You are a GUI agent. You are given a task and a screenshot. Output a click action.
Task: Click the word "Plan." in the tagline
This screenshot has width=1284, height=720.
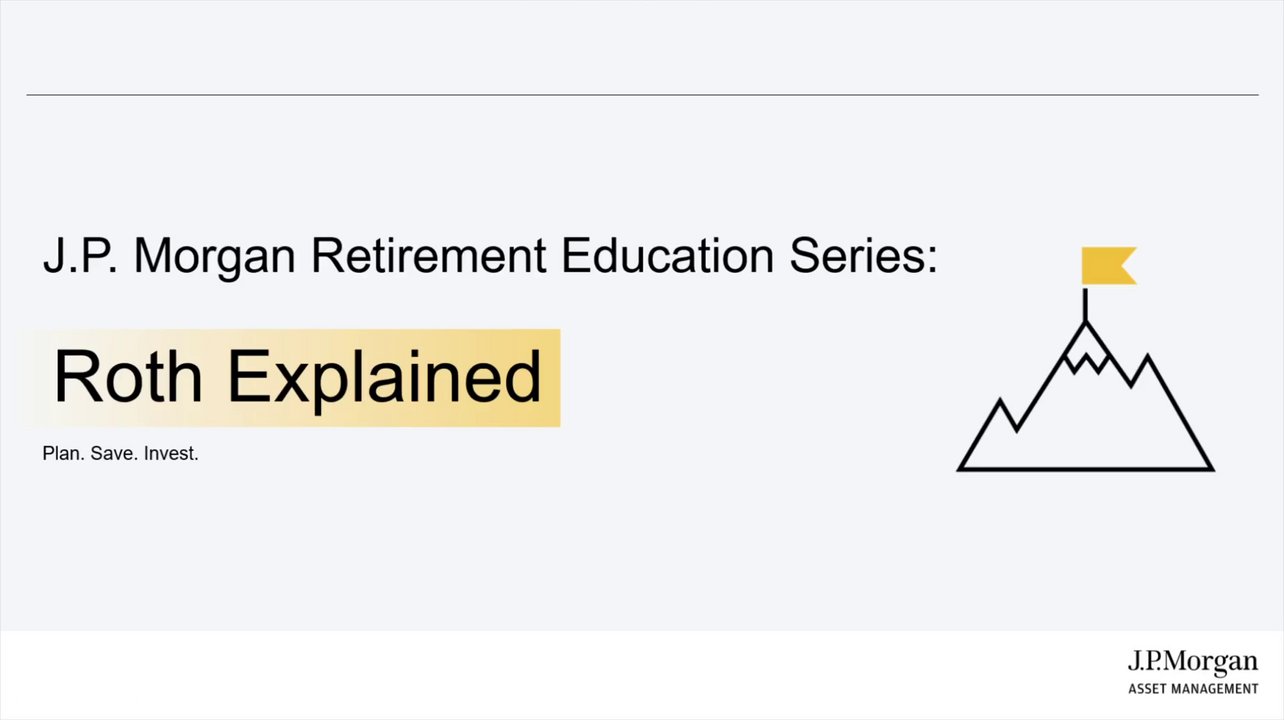[x=64, y=453]
